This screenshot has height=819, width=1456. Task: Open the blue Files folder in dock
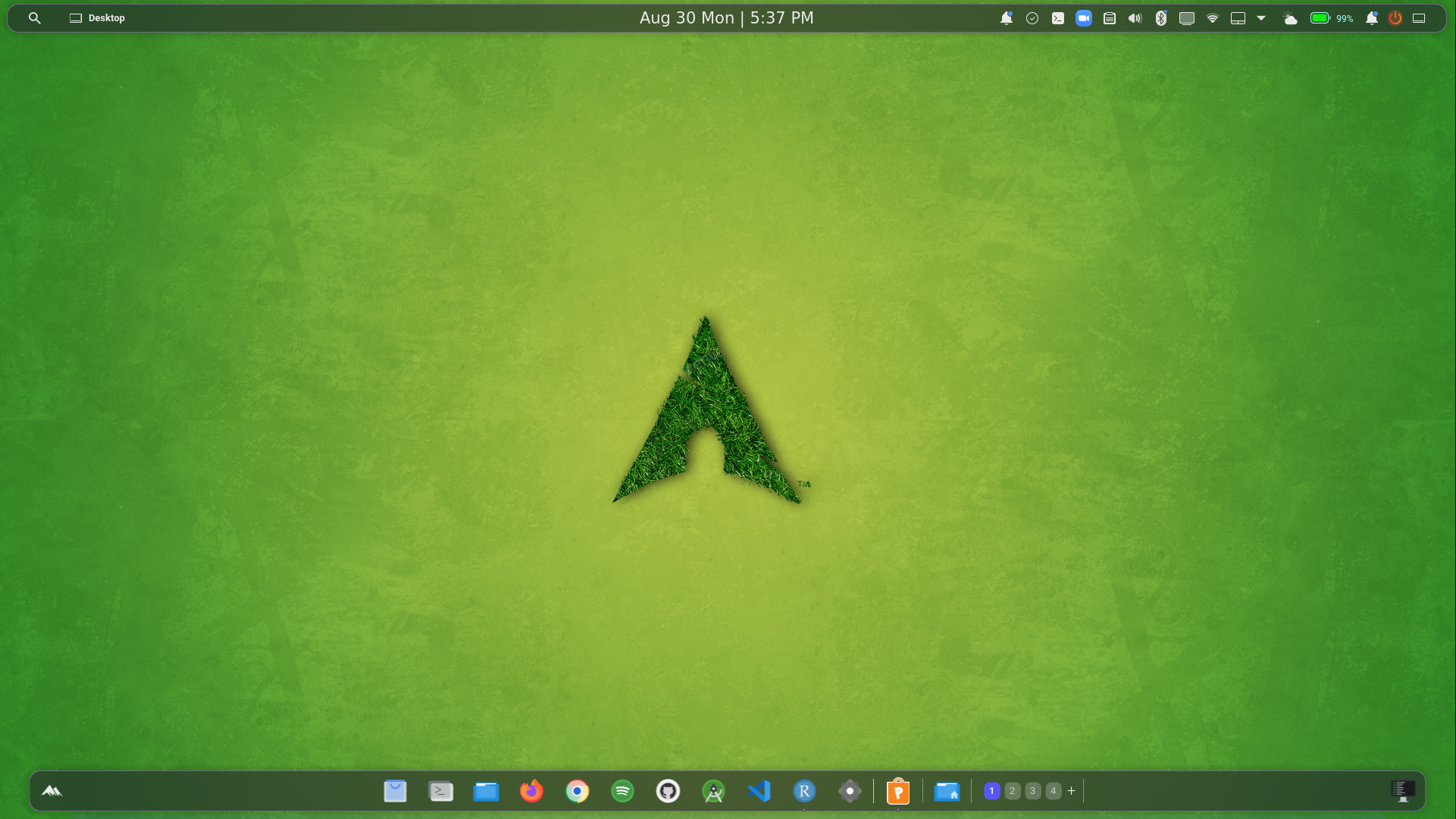(x=486, y=791)
